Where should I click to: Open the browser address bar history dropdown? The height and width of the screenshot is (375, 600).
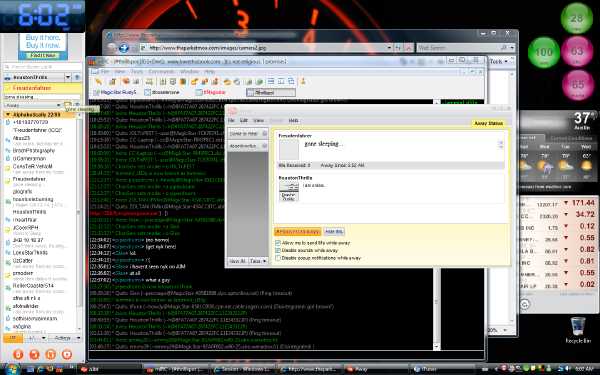pos(389,48)
